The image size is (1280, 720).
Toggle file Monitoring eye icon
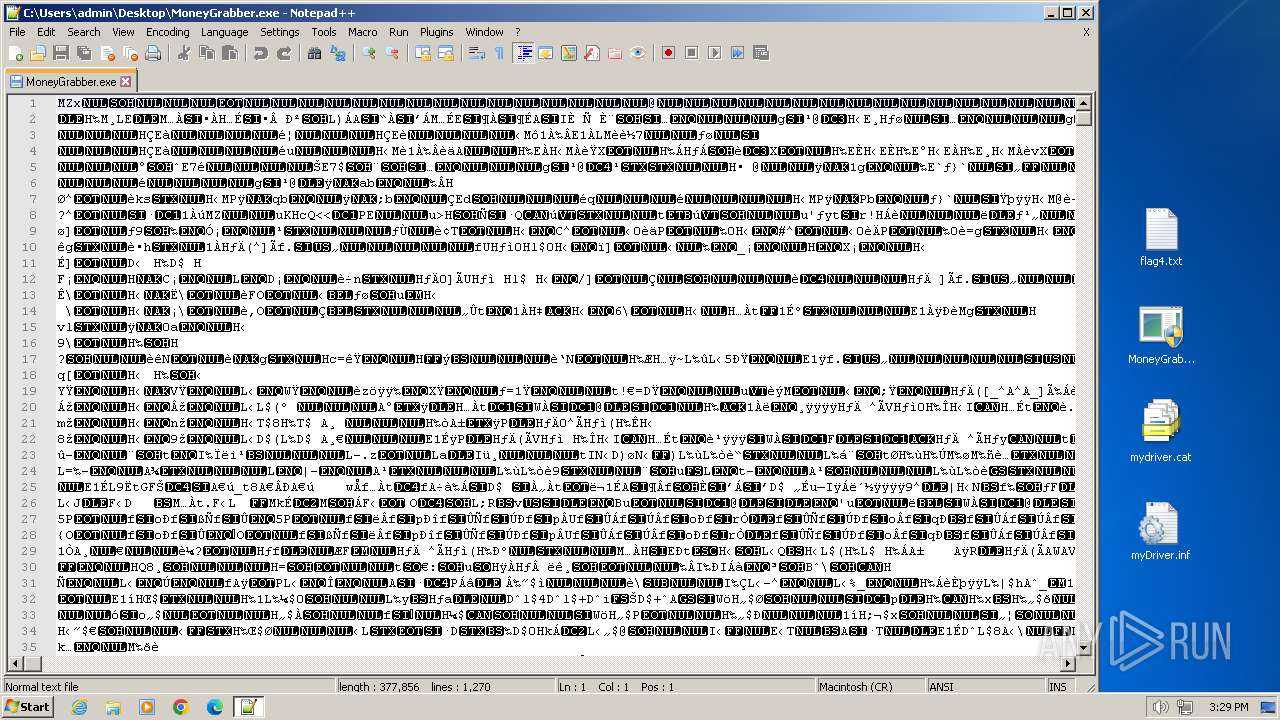tap(638, 53)
